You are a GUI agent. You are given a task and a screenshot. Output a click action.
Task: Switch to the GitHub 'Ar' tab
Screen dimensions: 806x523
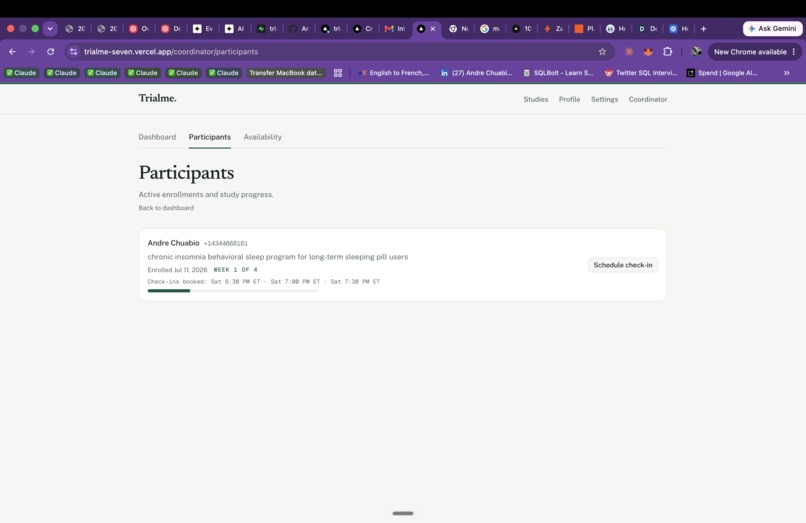coord(299,29)
